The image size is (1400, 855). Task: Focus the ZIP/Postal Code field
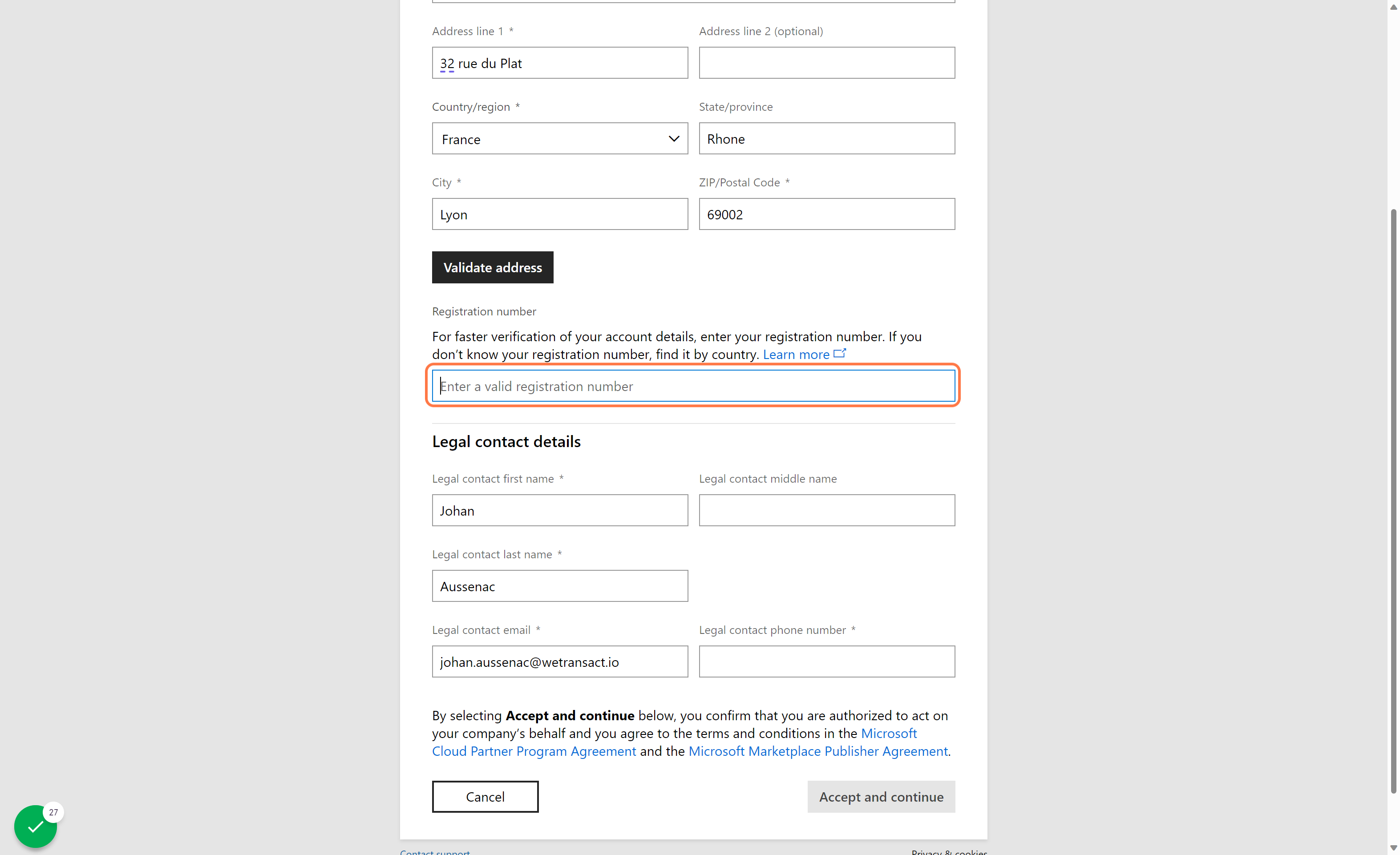[827, 214]
